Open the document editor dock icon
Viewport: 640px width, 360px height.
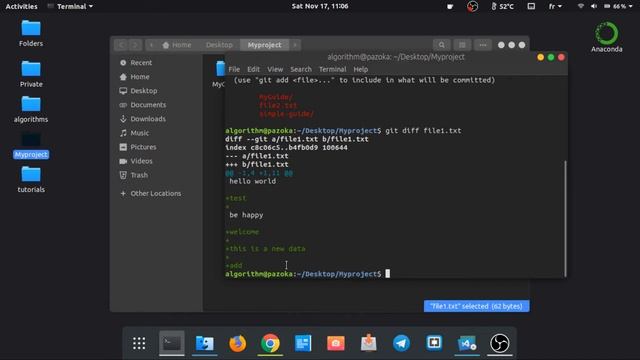point(303,343)
